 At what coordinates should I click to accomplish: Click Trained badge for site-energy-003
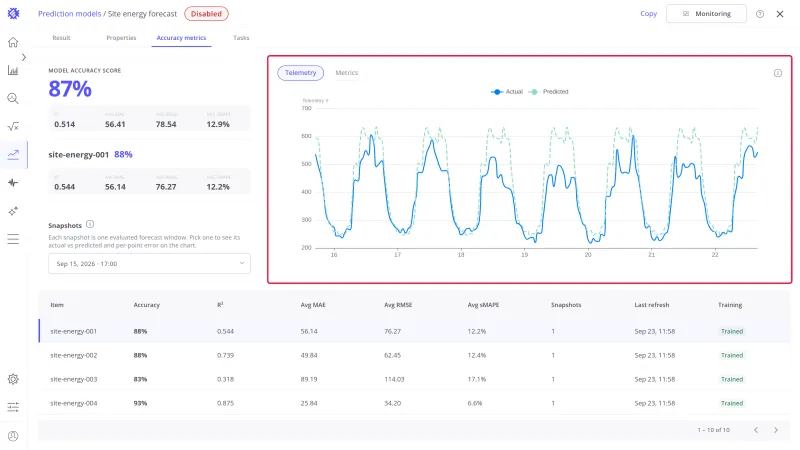[x=732, y=379]
